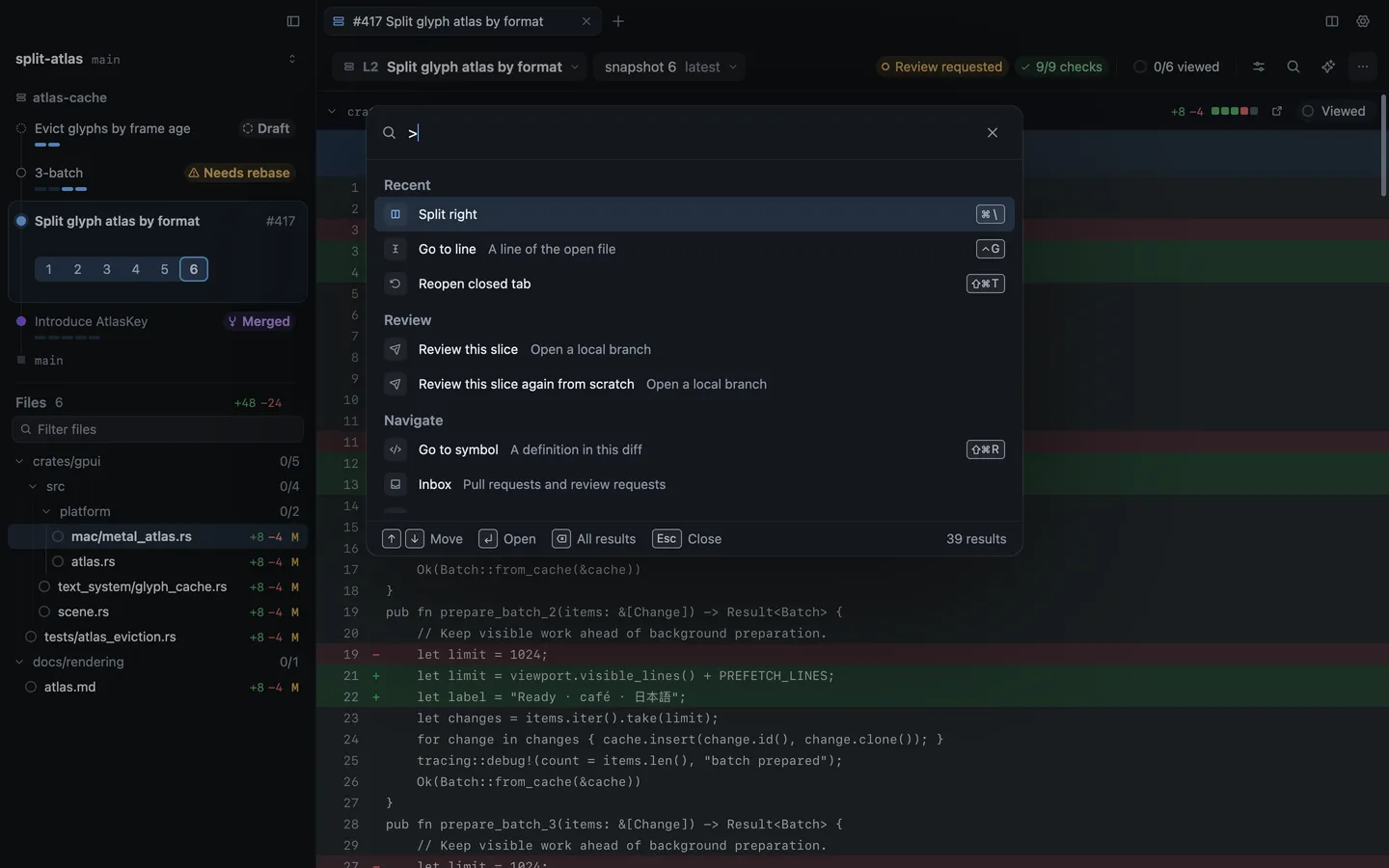Select snapshot 2
This screenshot has height=868, width=1389.
coord(78,269)
